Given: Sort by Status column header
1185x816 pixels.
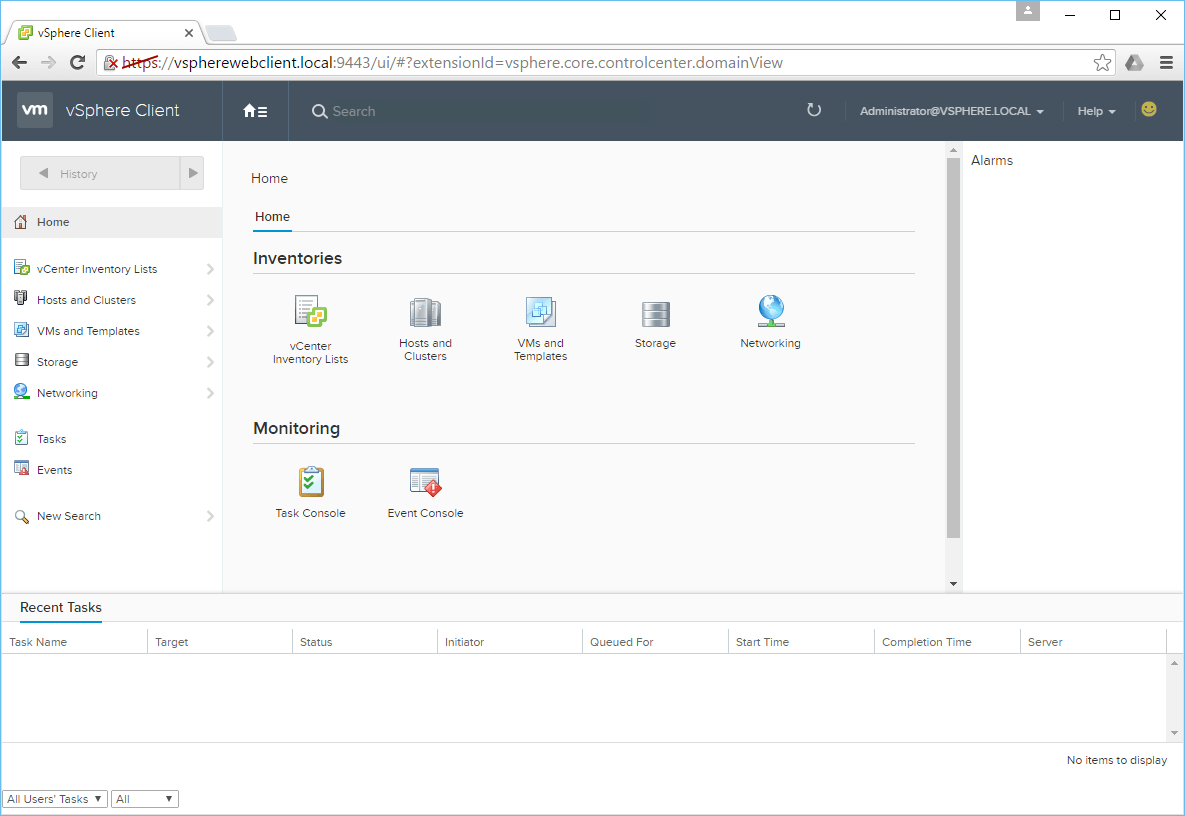Looking at the screenshot, I should pos(364,641).
